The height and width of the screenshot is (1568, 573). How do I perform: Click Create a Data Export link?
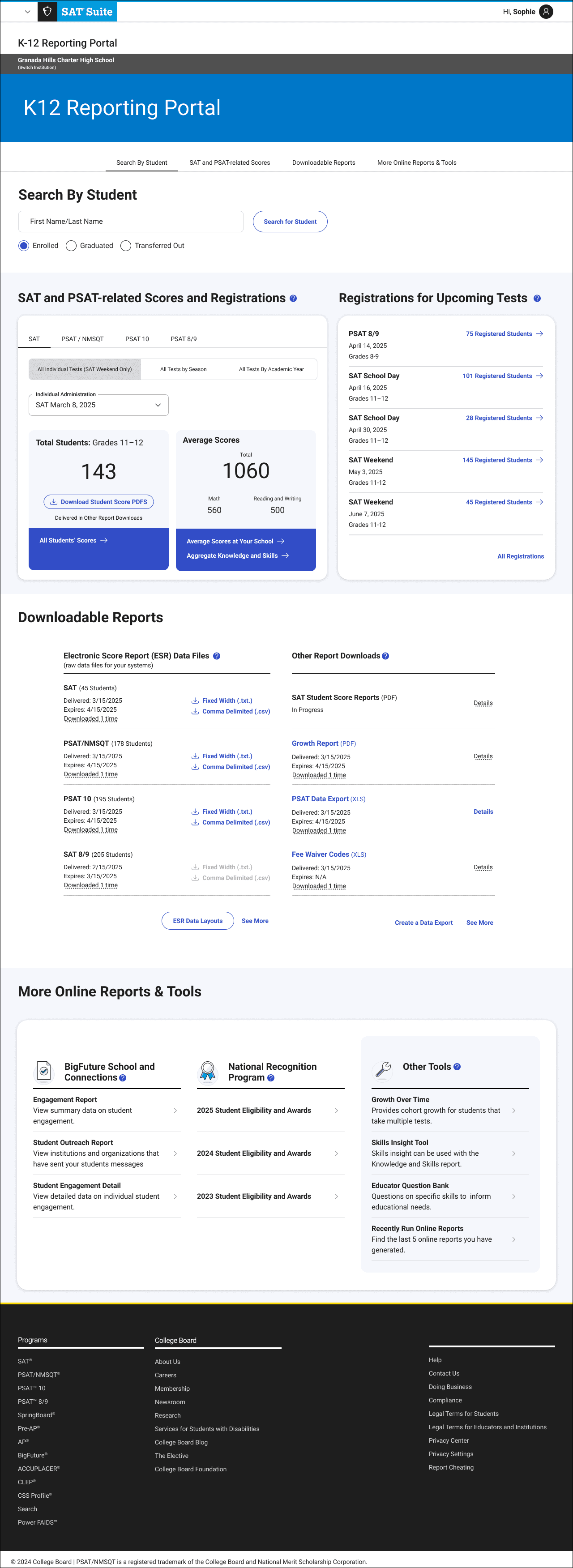pyautogui.click(x=424, y=923)
